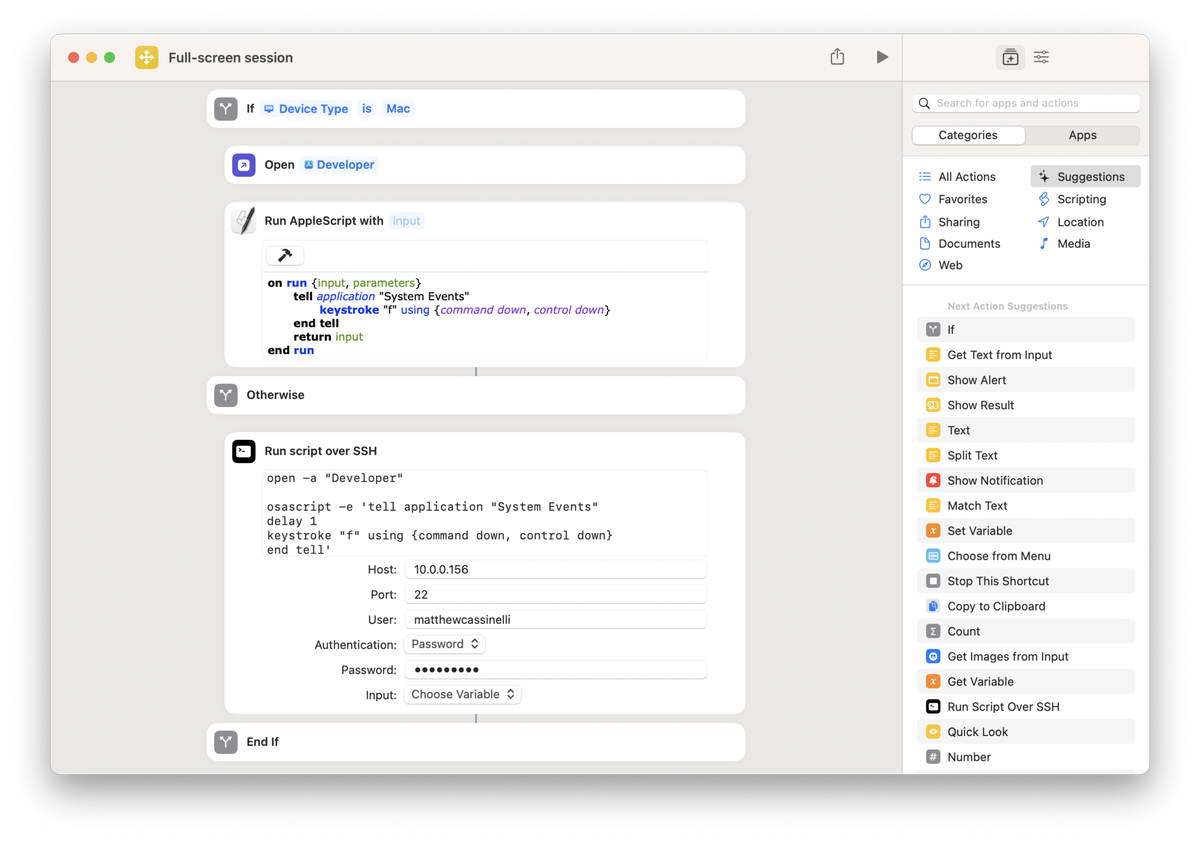This screenshot has width=1200, height=841.
Task: Click the action library panel icon
Action: click(1010, 57)
